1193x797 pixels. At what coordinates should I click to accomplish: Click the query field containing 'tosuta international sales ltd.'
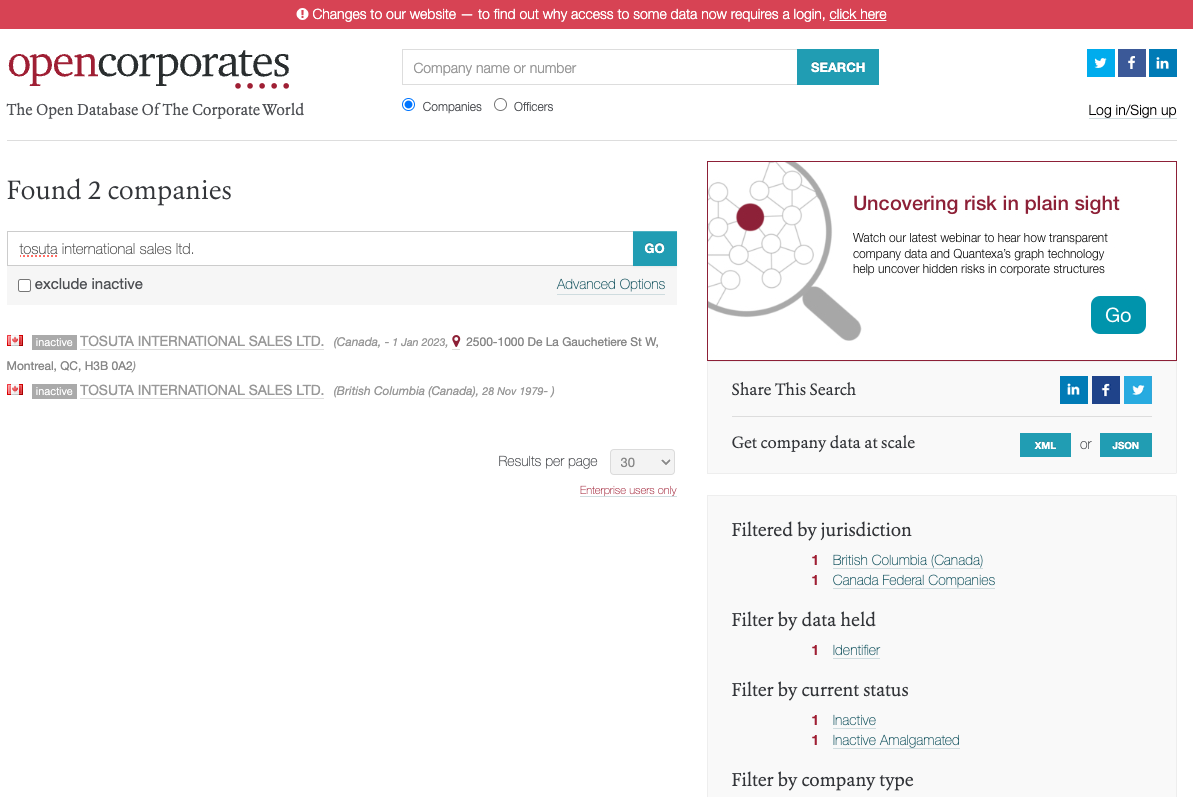pos(320,249)
